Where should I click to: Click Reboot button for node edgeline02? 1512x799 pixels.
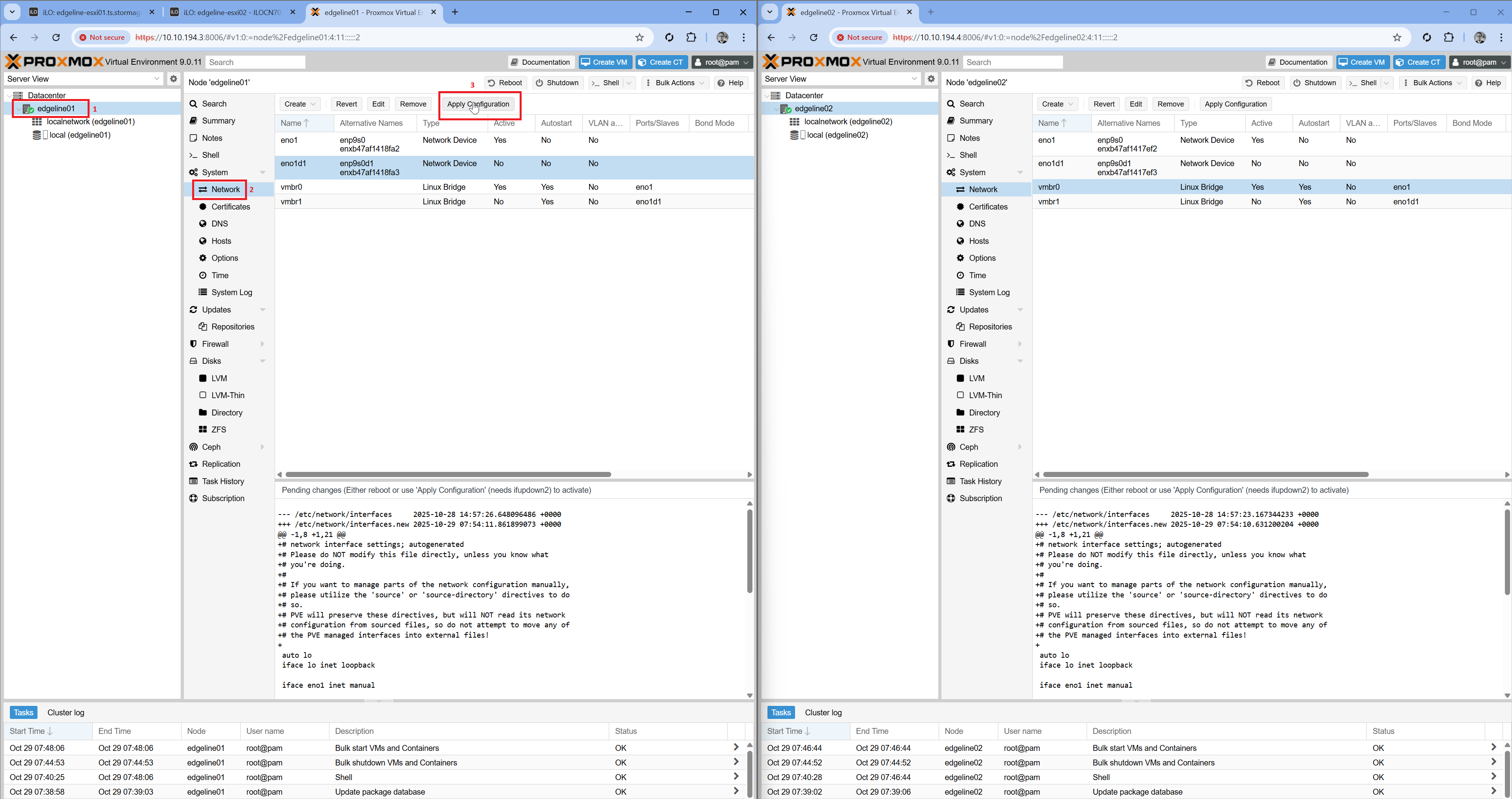[x=1263, y=83]
